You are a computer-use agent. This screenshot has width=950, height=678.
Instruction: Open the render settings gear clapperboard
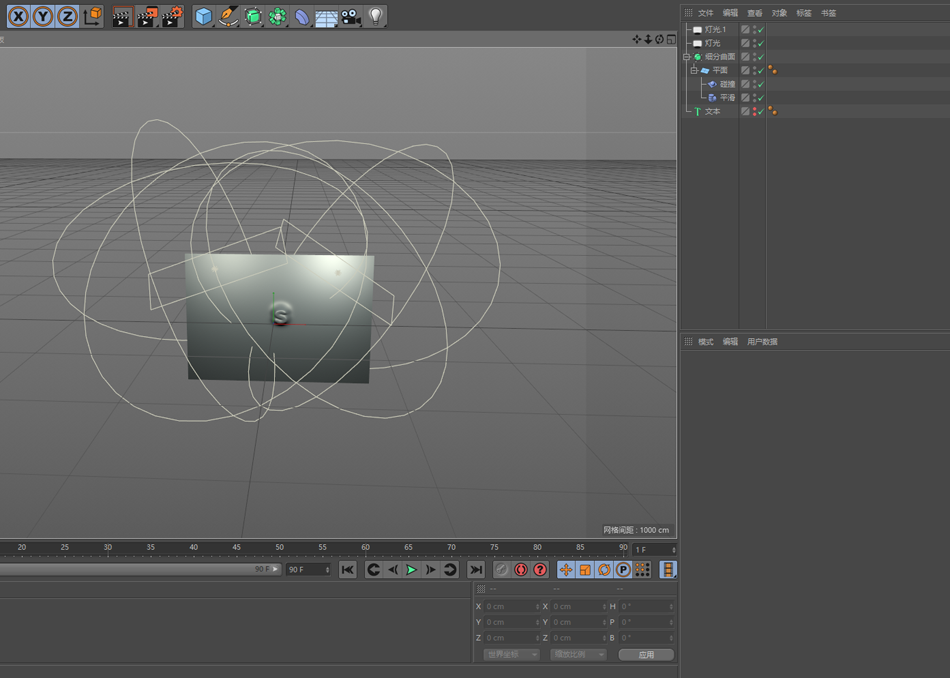tap(172, 16)
